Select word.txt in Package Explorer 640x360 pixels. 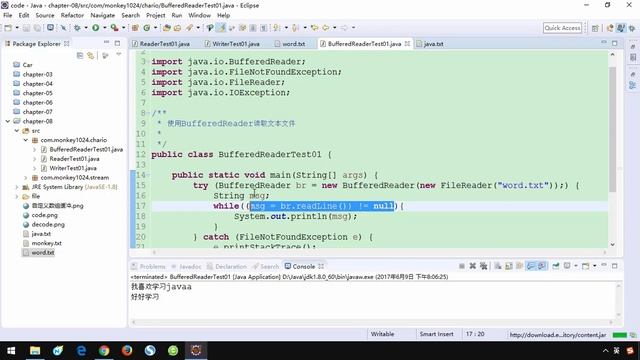point(42,253)
